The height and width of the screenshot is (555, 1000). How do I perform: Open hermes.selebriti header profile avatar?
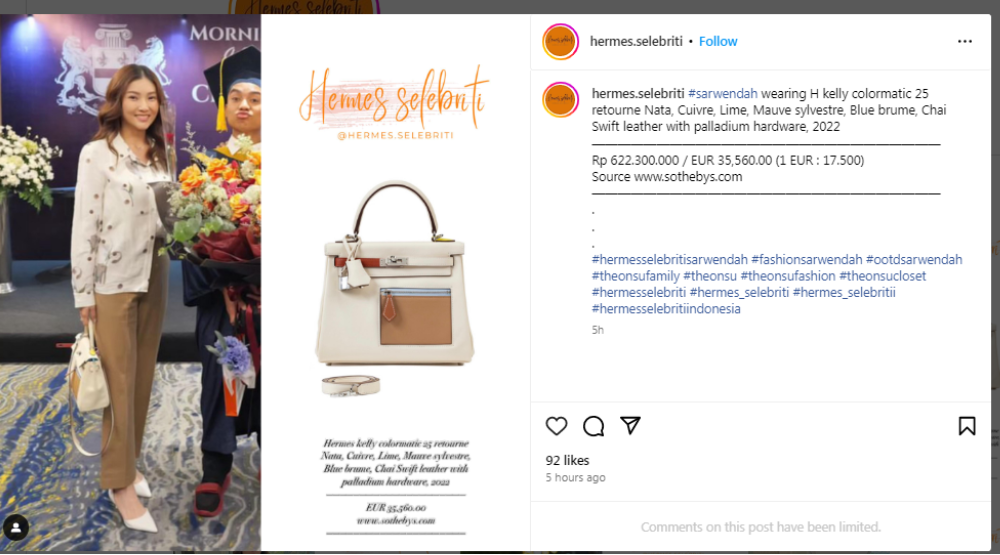(561, 41)
